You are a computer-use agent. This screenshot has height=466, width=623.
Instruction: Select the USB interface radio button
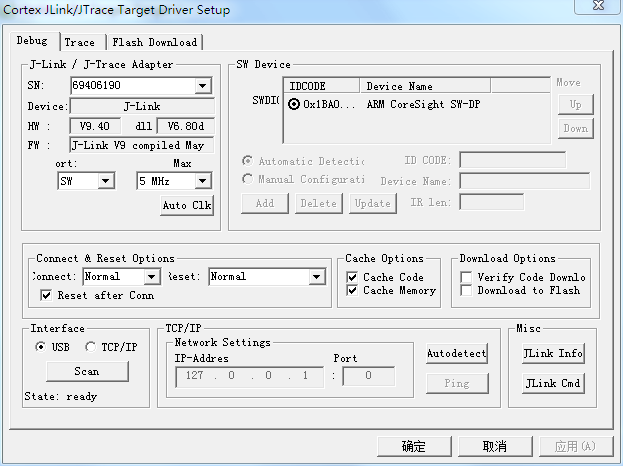(x=40, y=347)
